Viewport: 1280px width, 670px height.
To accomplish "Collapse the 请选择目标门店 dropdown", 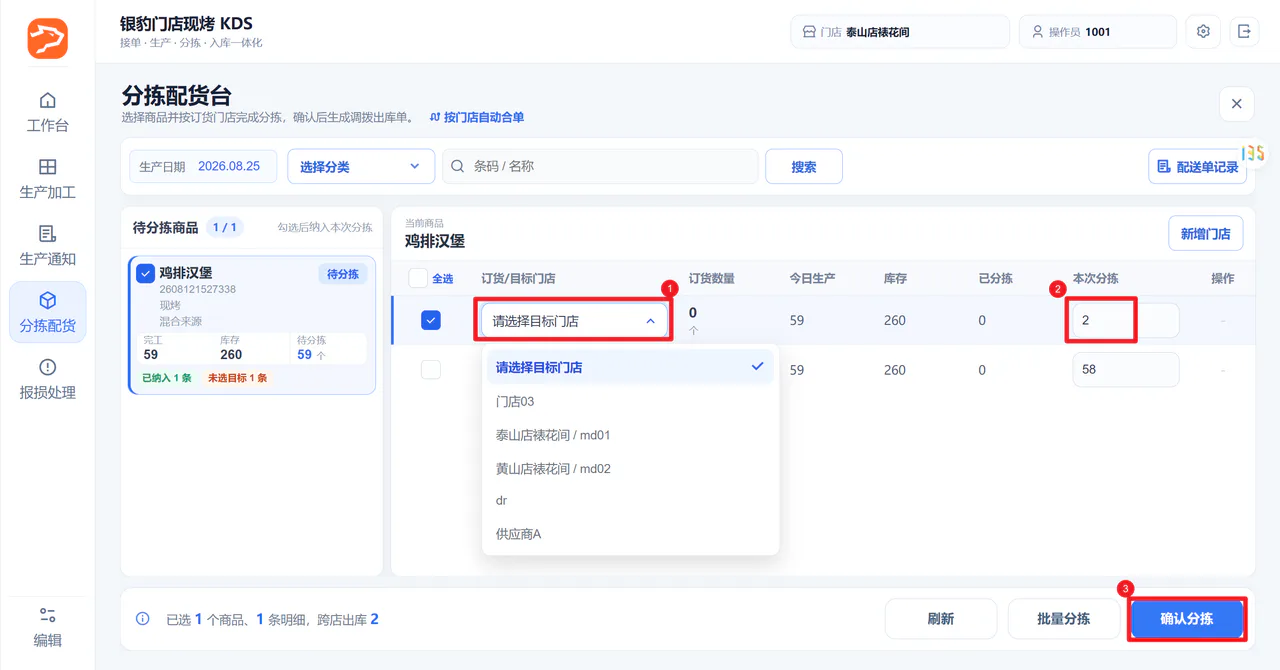I will tap(575, 321).
